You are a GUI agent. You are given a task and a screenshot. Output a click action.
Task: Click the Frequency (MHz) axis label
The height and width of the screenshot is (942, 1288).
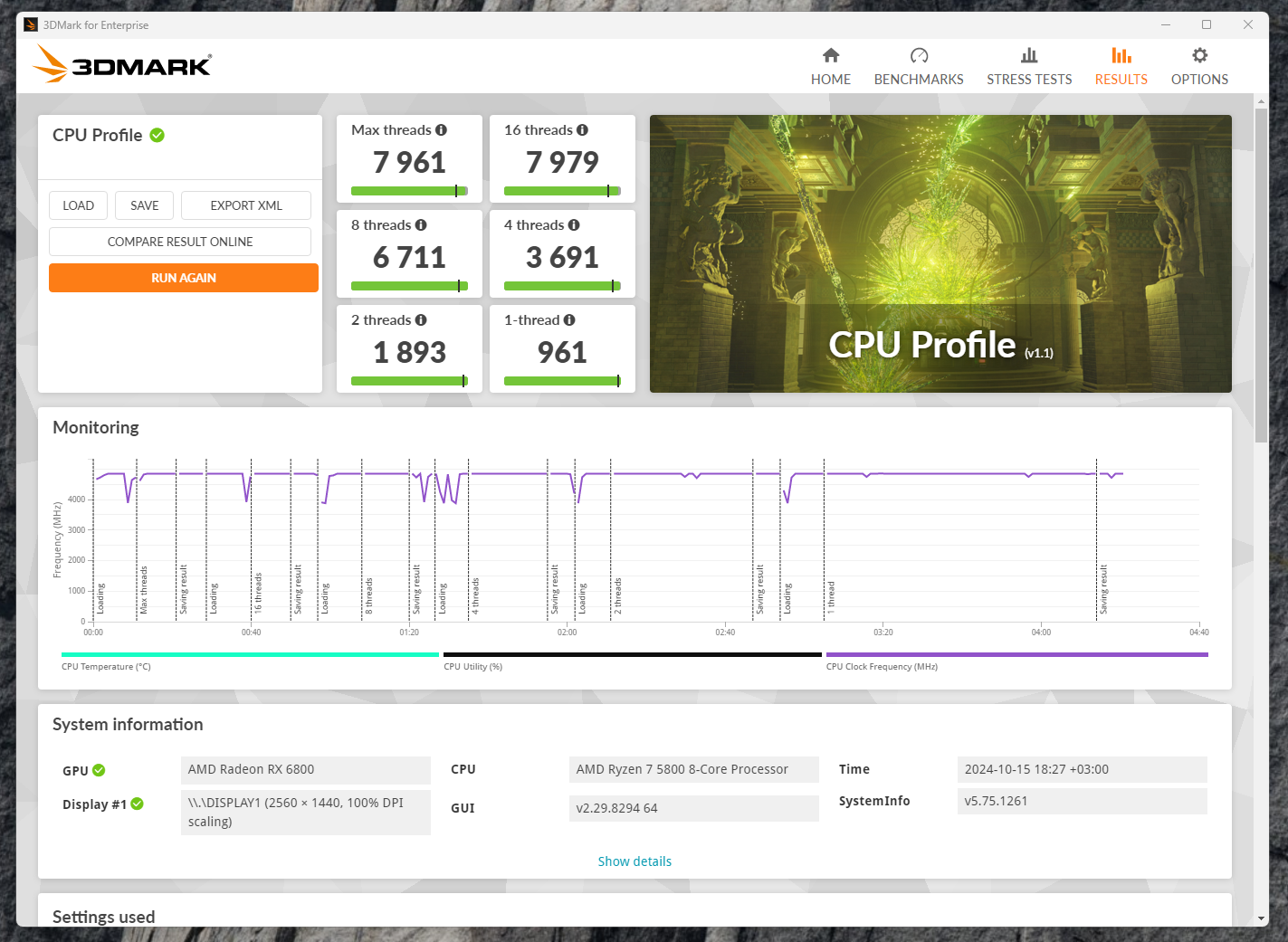57,540
